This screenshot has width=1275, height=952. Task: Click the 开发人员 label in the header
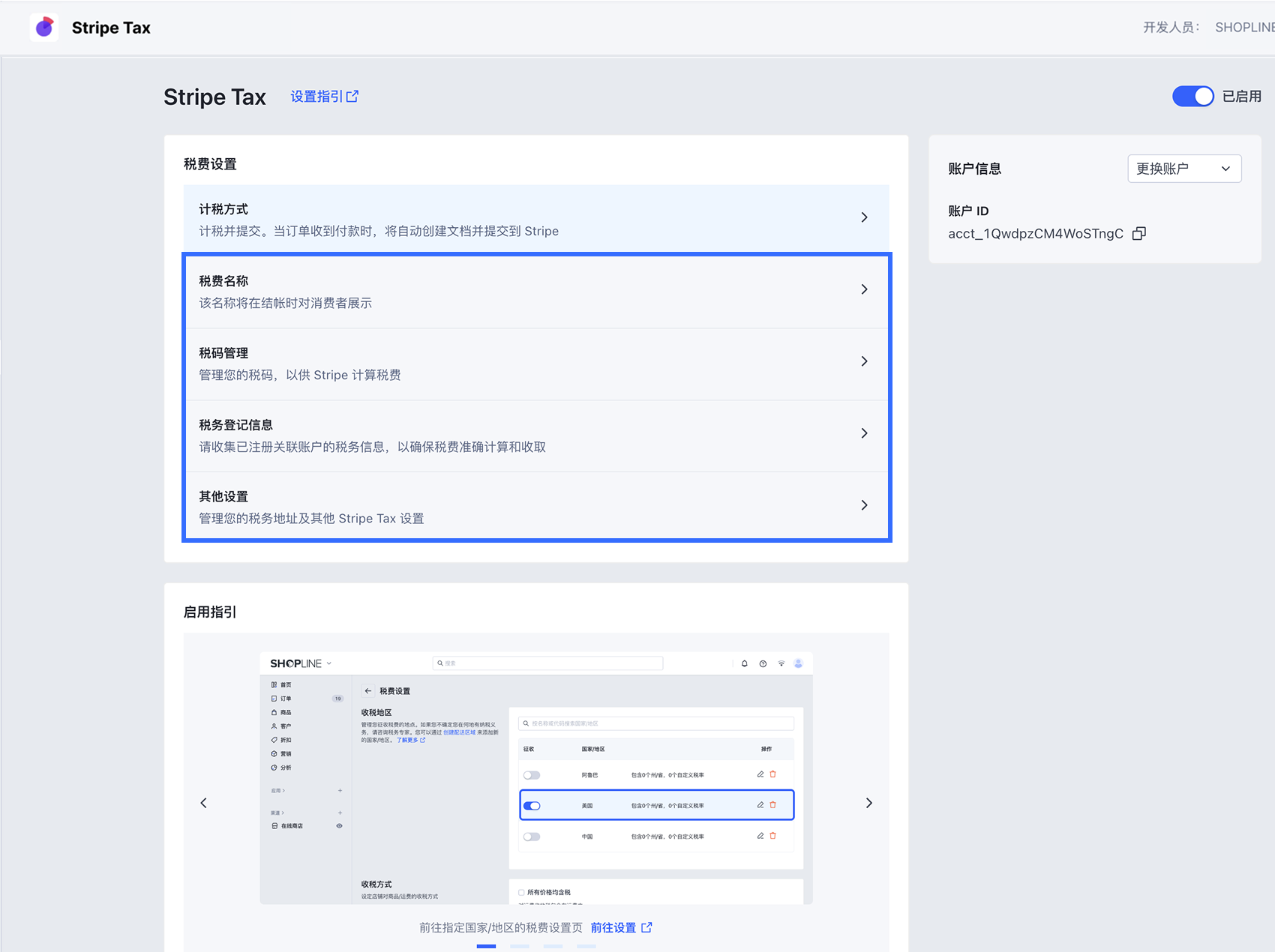[1171, 28]
